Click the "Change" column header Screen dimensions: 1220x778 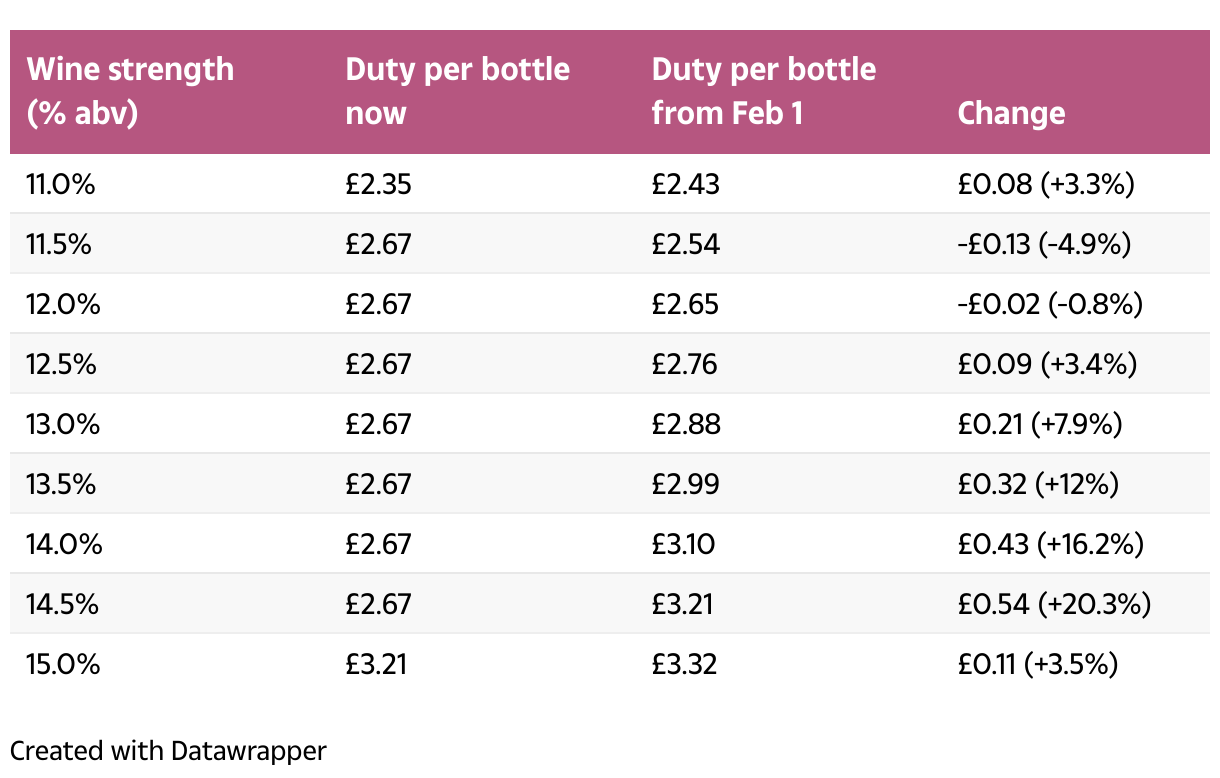click(x=1011, y=113)
